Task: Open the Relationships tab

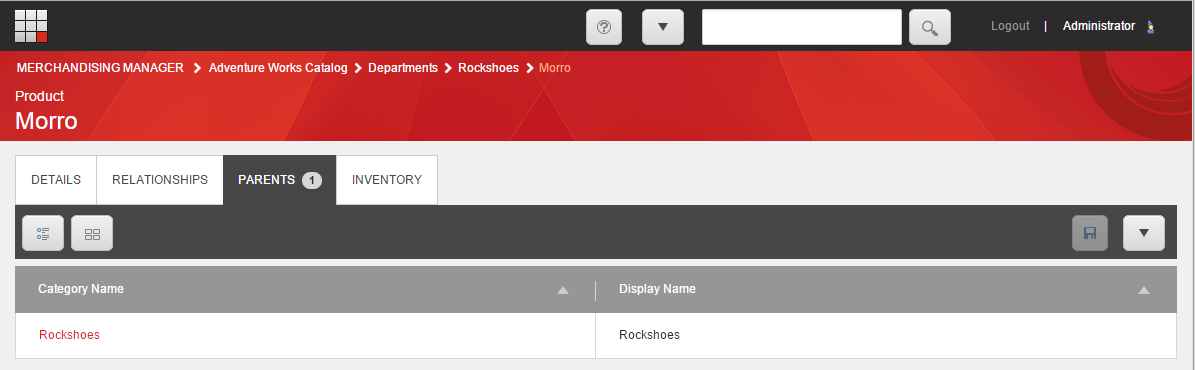Action: 160,180
